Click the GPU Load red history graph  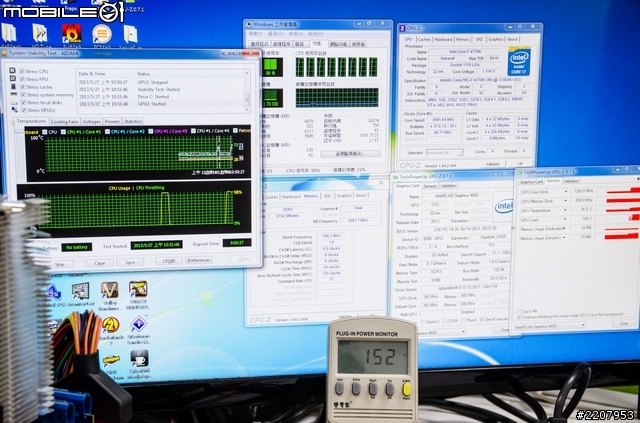[618, 219]
